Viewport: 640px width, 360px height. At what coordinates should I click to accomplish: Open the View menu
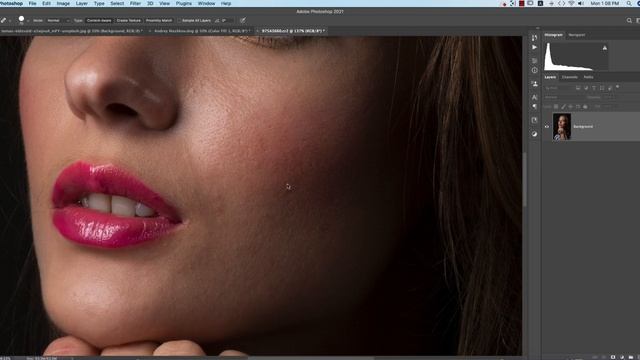[164, 3]
